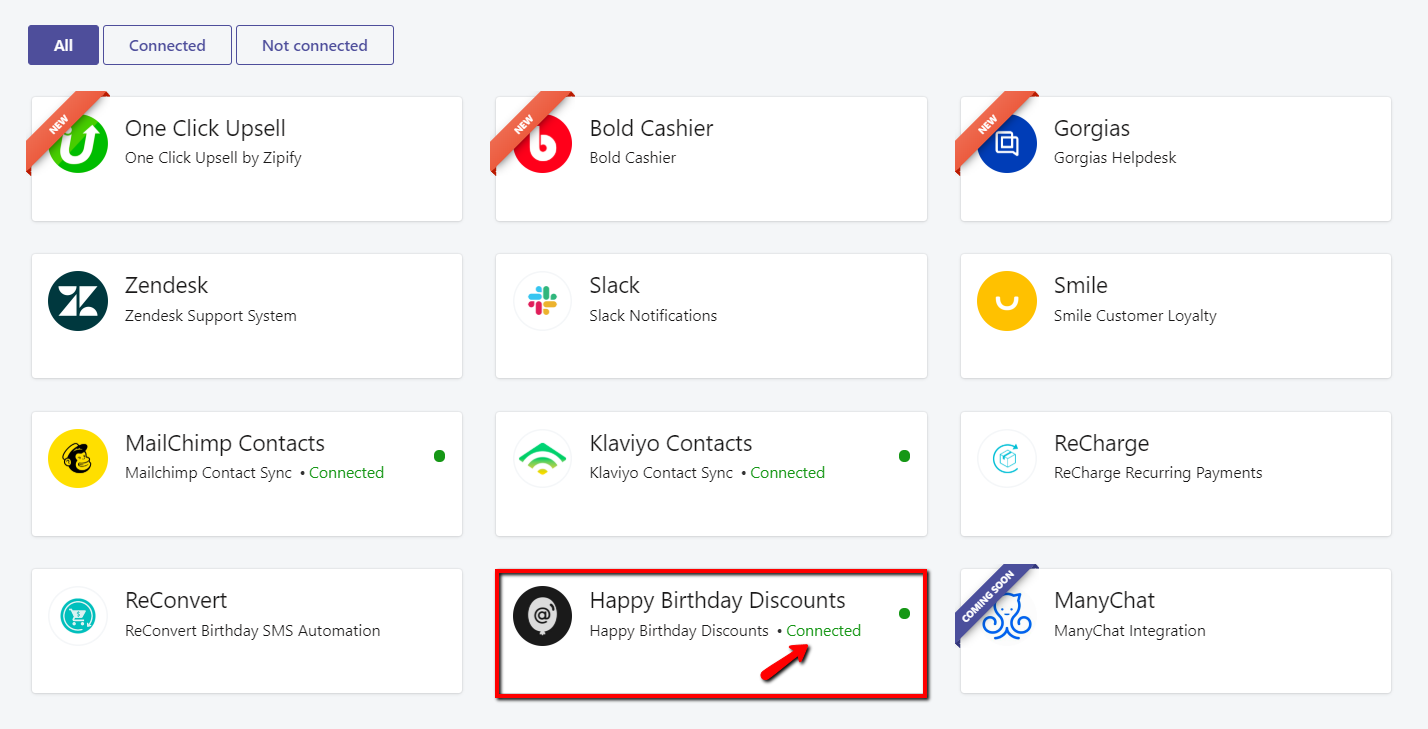Click 'One Click Upsell by Zipify' description
Image resolution: width=1428 pixels, height=729 pixels.
(213, 158)
